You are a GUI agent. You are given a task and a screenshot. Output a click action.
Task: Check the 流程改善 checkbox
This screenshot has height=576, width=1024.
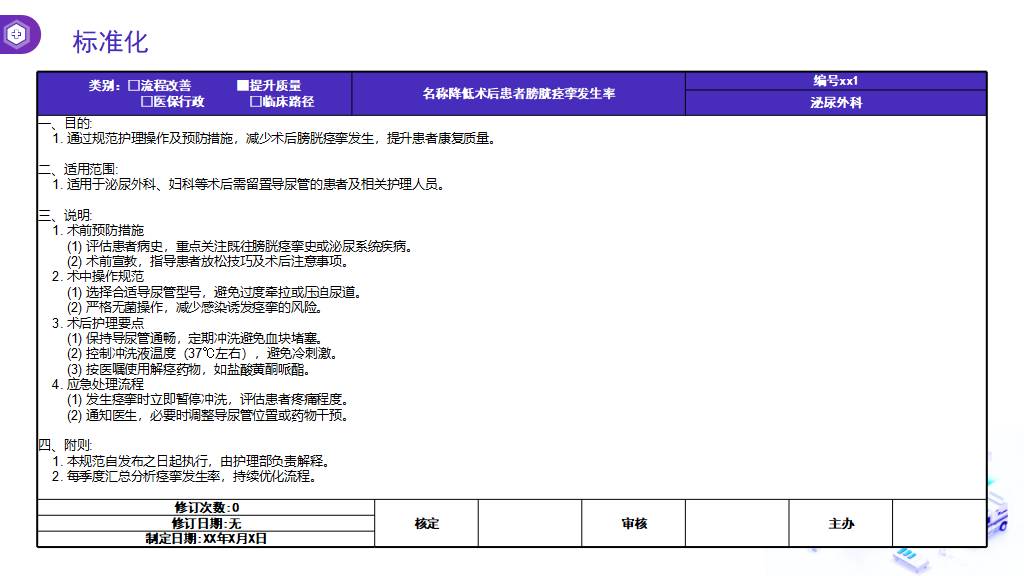click(x=133, y=86)
